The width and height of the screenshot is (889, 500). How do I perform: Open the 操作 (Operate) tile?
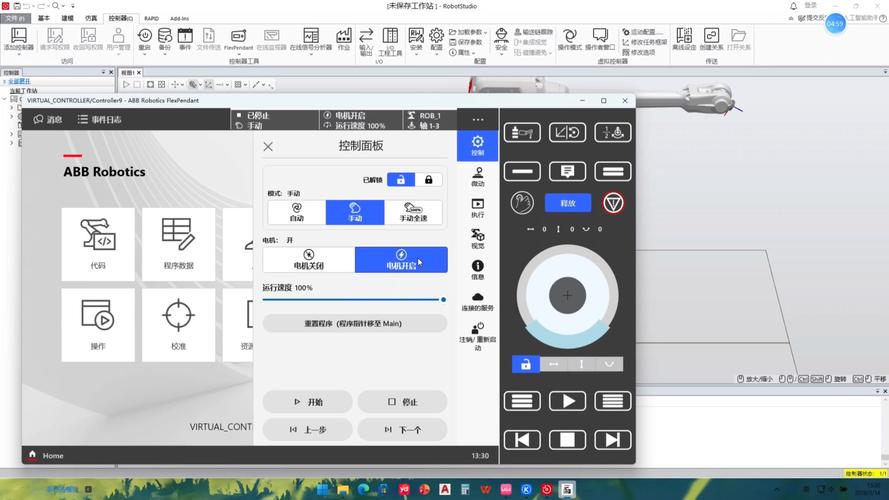click(x=98, y=325)
